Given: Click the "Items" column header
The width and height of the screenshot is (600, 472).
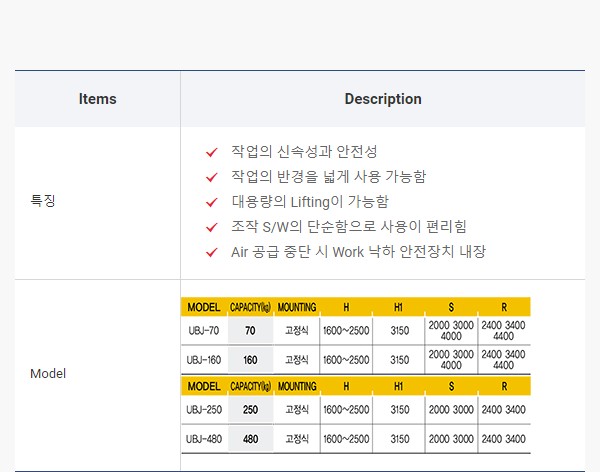Looking at the screenshot, I should click(97, 99).
